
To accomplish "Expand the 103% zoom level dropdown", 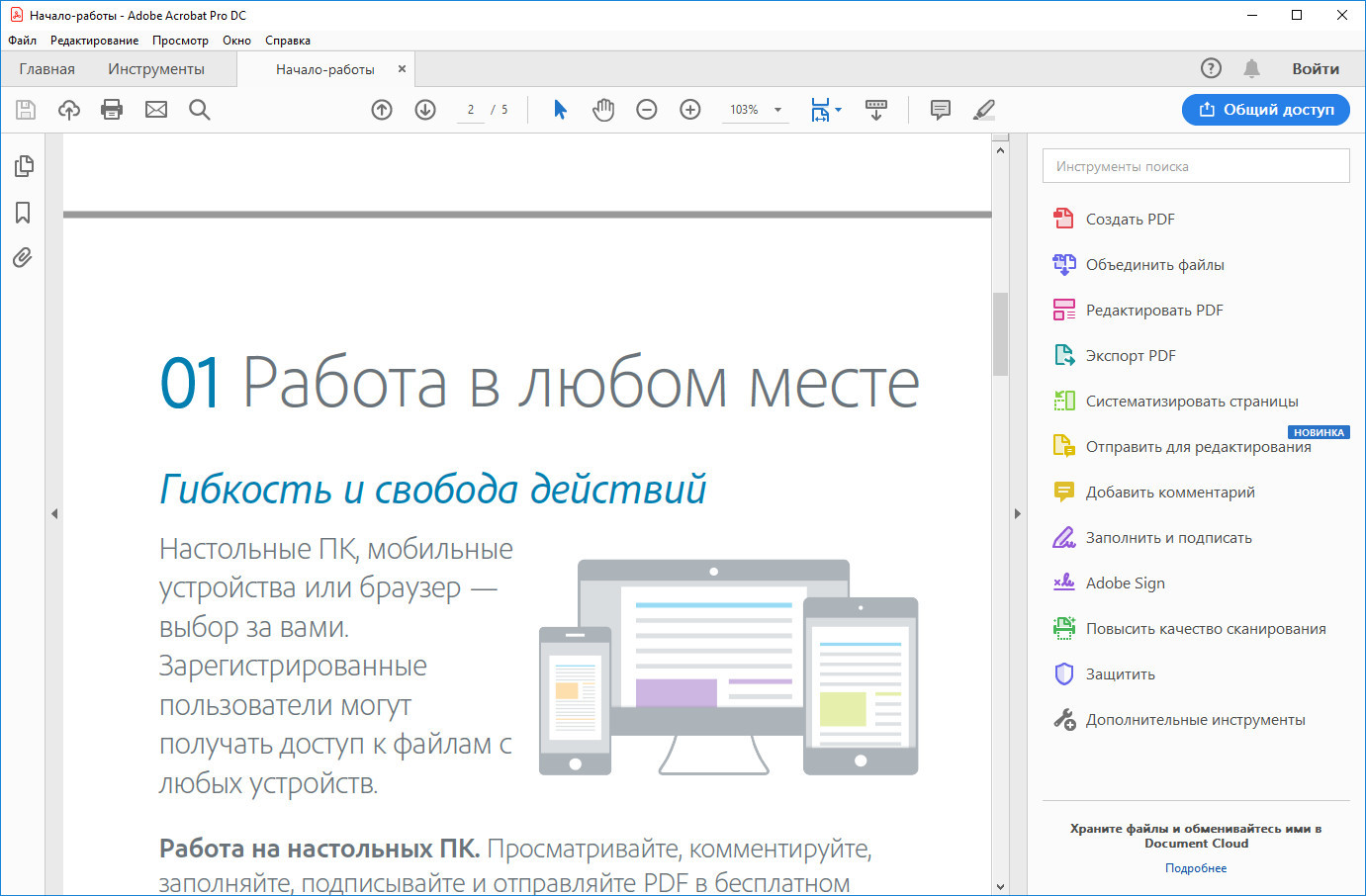I will [777, 110].
